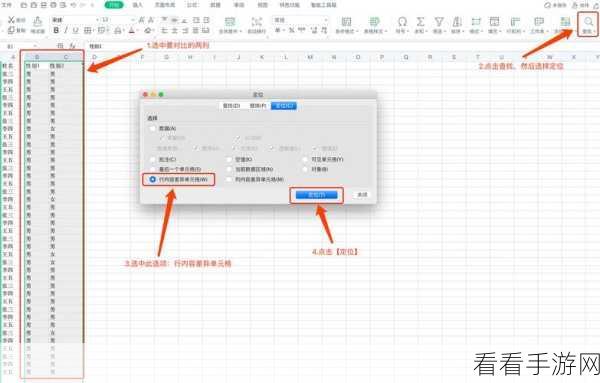
Task: Click the Copy icon in ribbon
Action: pyautogui.click(x=11, y=30)
